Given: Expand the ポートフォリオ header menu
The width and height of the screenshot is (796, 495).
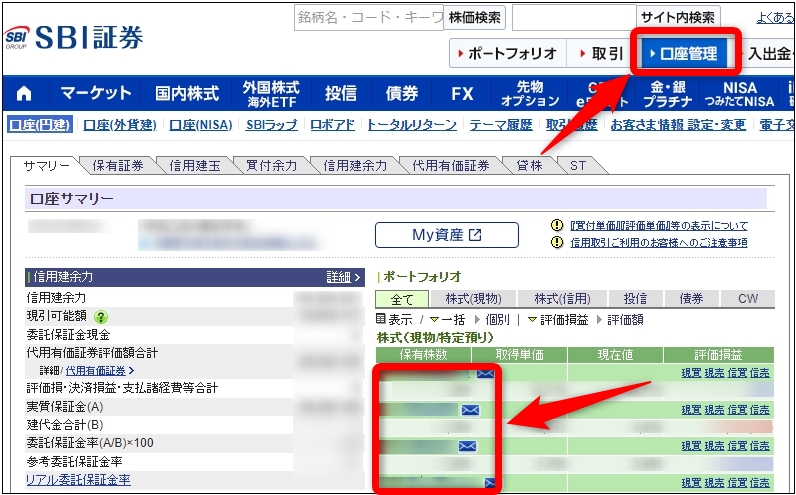Looking at the screenshot, I should tap(506, 53).
